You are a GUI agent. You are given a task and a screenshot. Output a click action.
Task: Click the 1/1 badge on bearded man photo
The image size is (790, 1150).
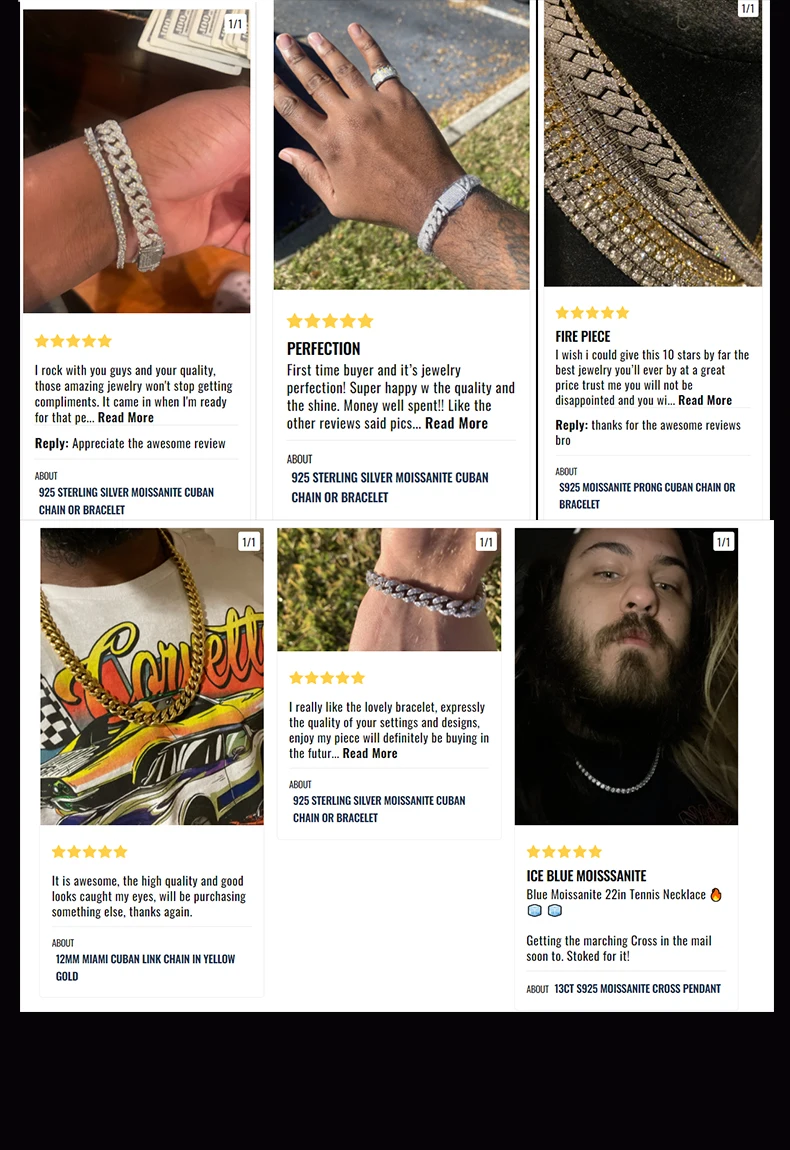click(723, 542)
